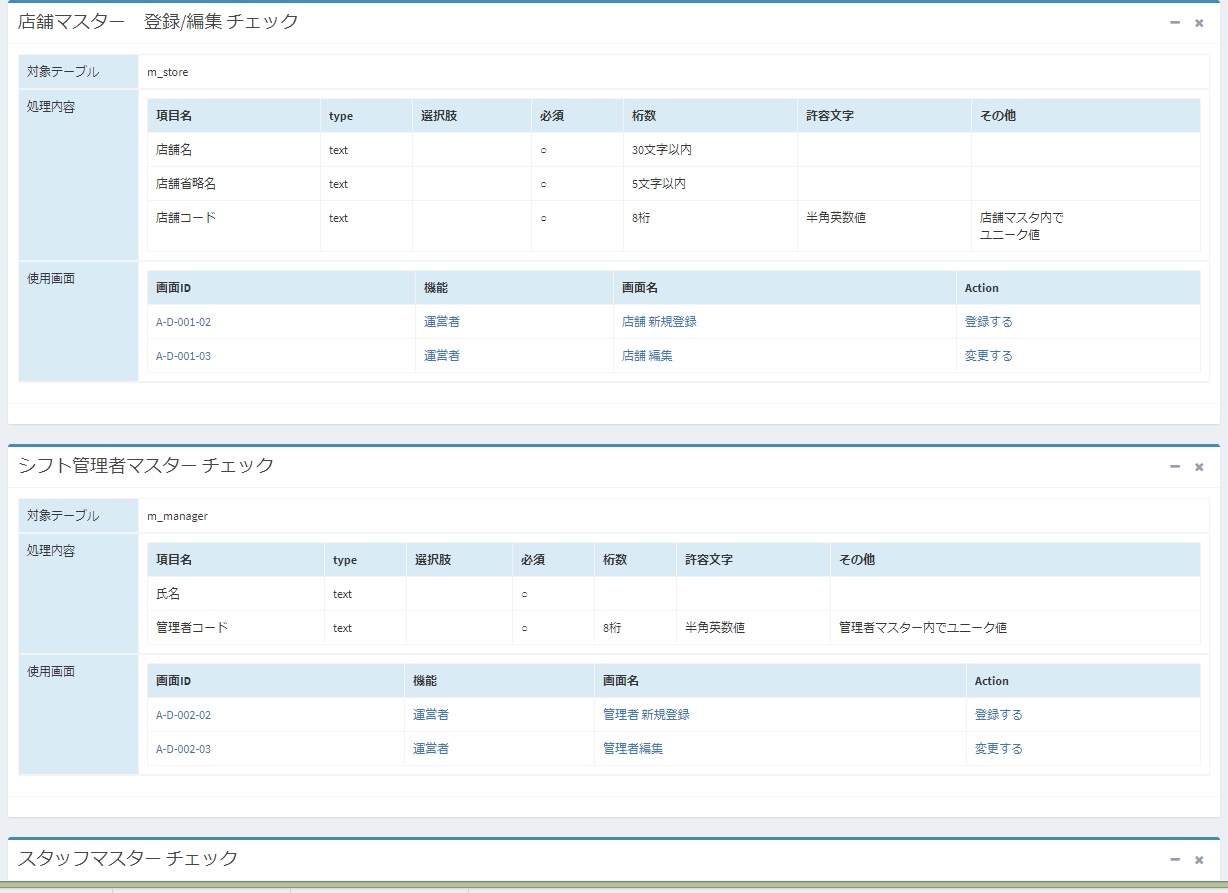Click the close icon on the シフト管理者マスター panel
Screen dimensions: 1228x893
click(x=1197, y=465)
